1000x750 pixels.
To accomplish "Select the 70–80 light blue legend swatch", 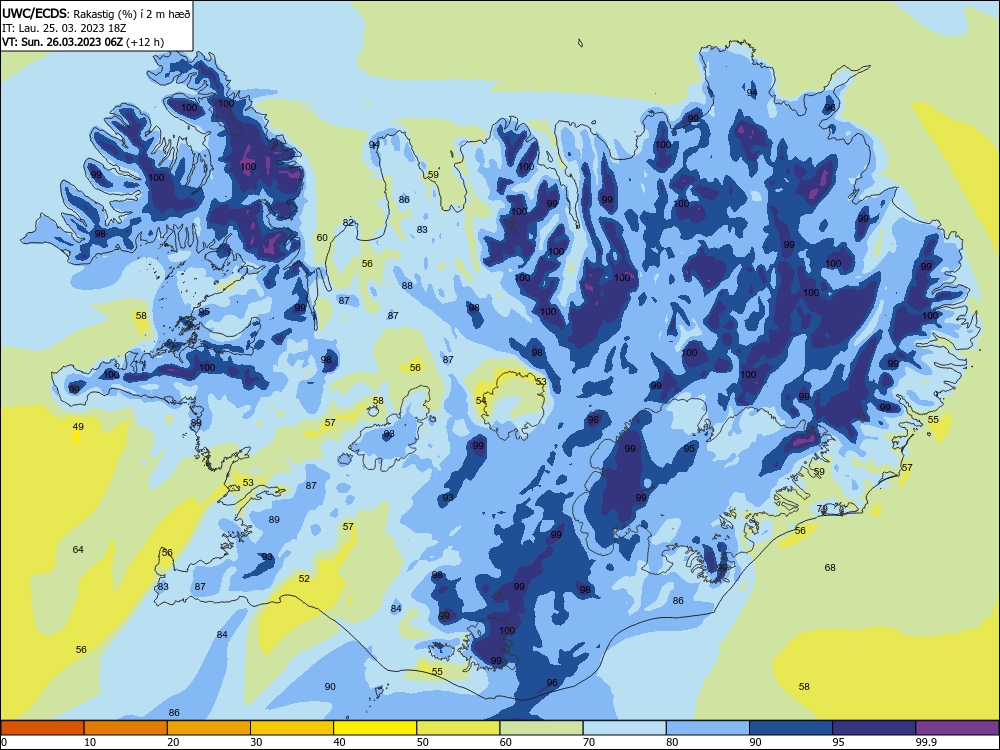I will click(624, 728).
